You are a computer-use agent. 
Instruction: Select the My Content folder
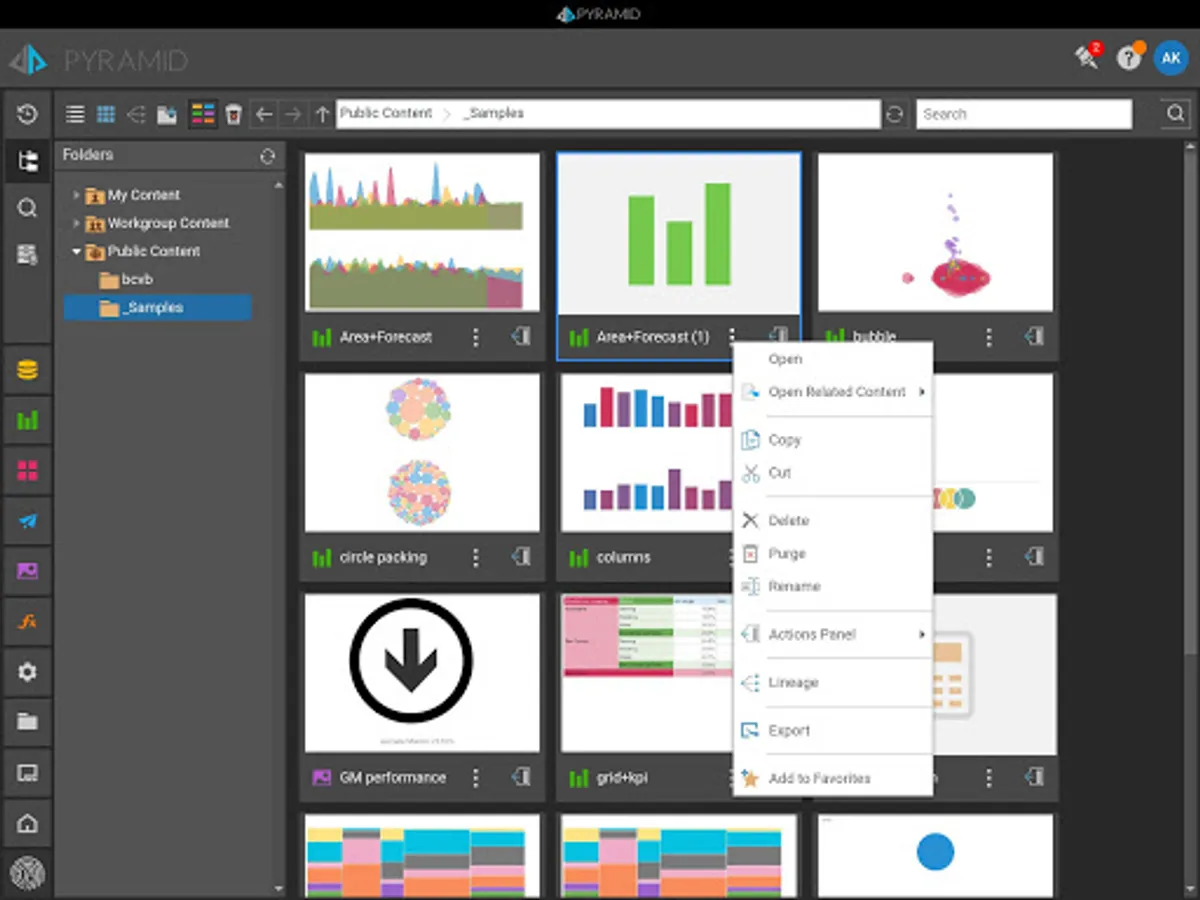(x=144, y=195)
